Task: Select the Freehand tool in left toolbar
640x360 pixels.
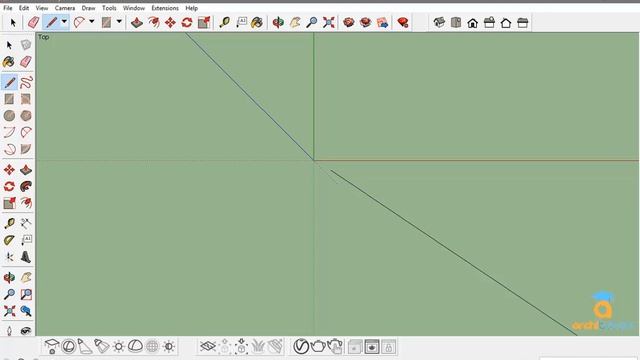Action: [26, 82]
